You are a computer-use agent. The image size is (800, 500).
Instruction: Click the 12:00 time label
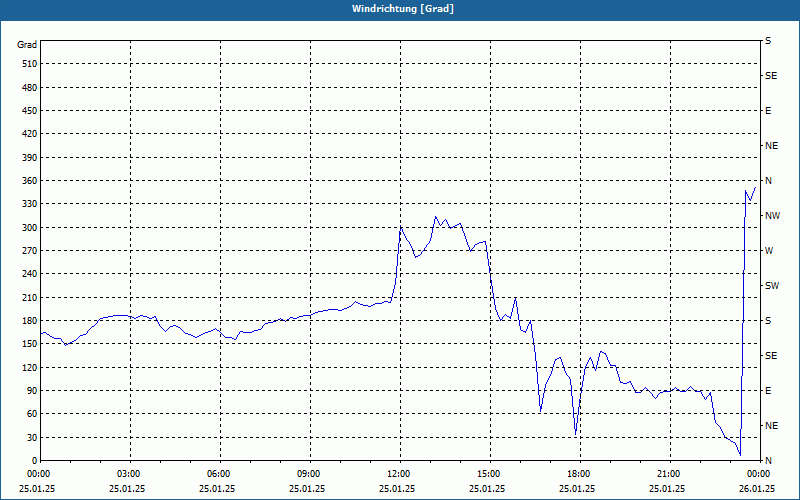pyautogui.click(x=397, y=474)
